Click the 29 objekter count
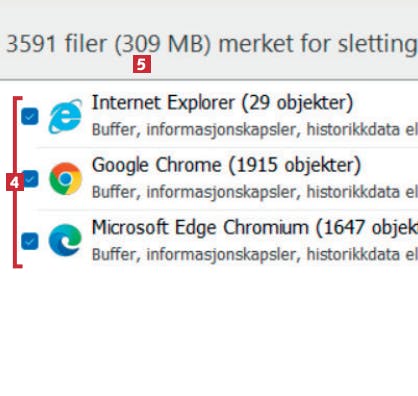418x396 pixels. coord(297,103)
